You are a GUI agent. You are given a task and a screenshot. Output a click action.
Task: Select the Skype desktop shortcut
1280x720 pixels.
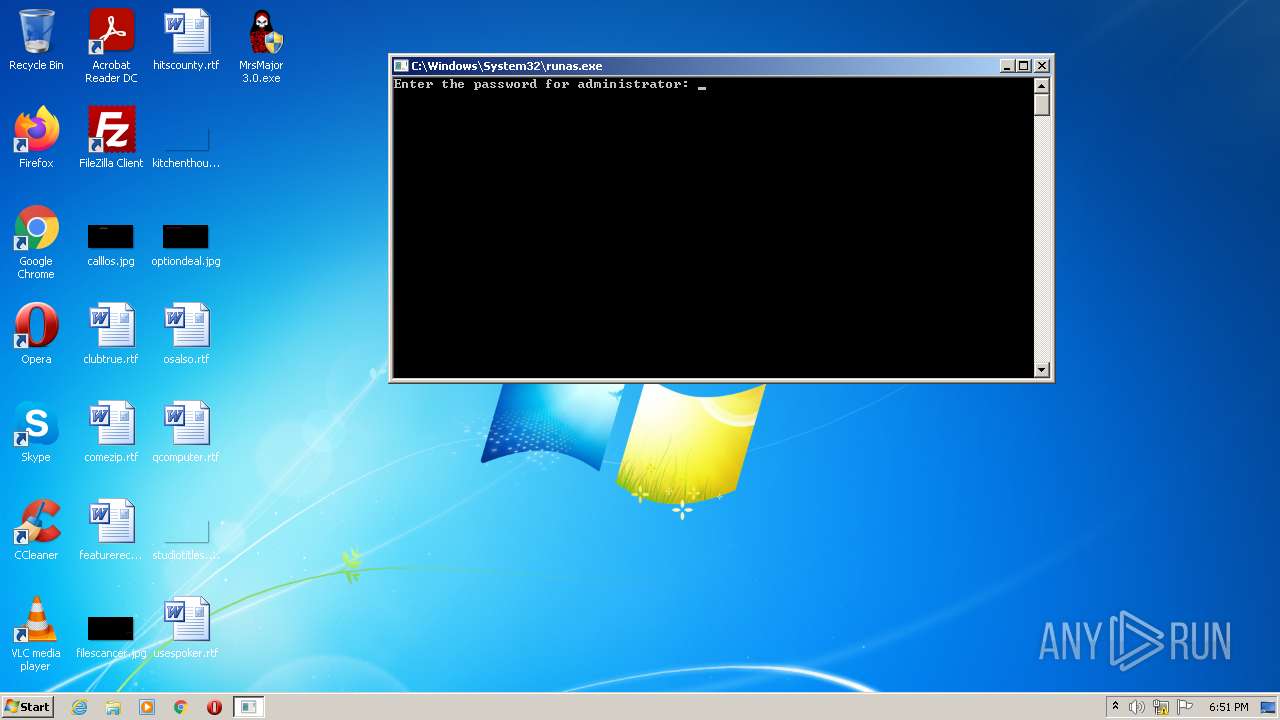click(36, 432)
